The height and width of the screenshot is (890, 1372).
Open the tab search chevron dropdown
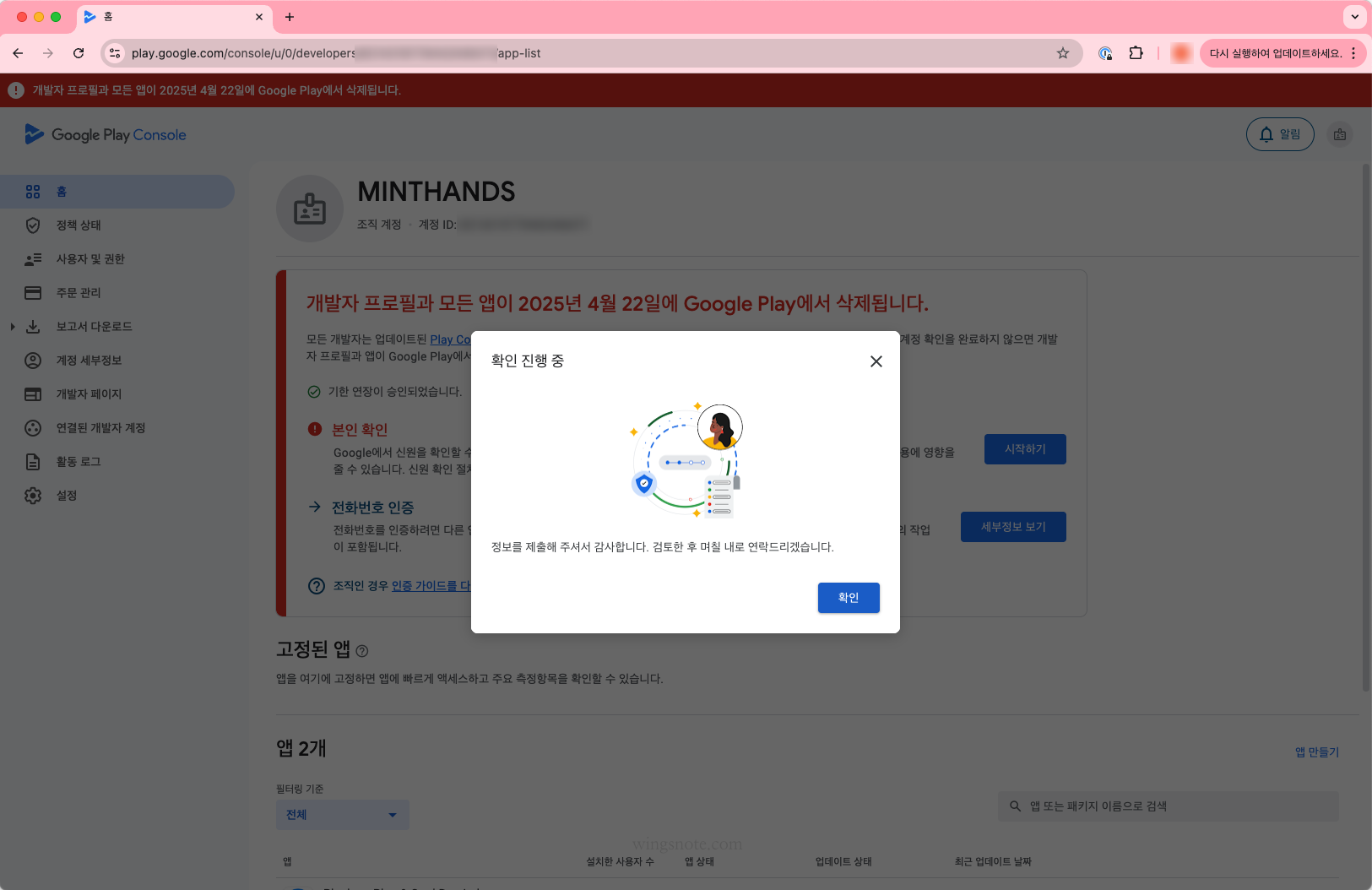[x=1354, y=17]
